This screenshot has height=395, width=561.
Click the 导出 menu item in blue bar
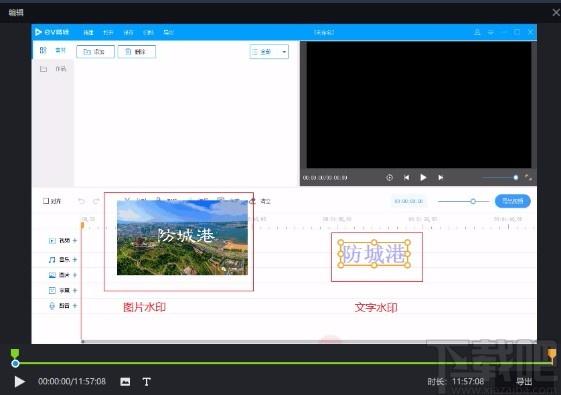point(168,33)
